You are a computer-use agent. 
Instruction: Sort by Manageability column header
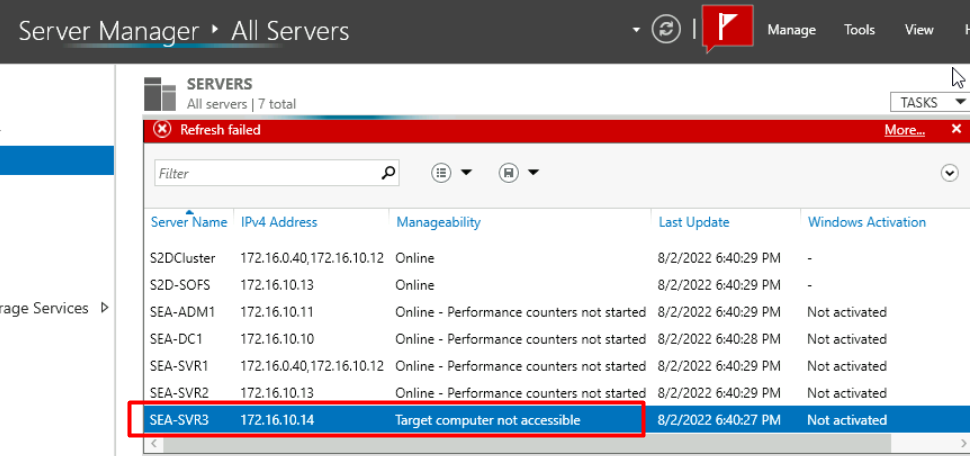pos(439,222)
